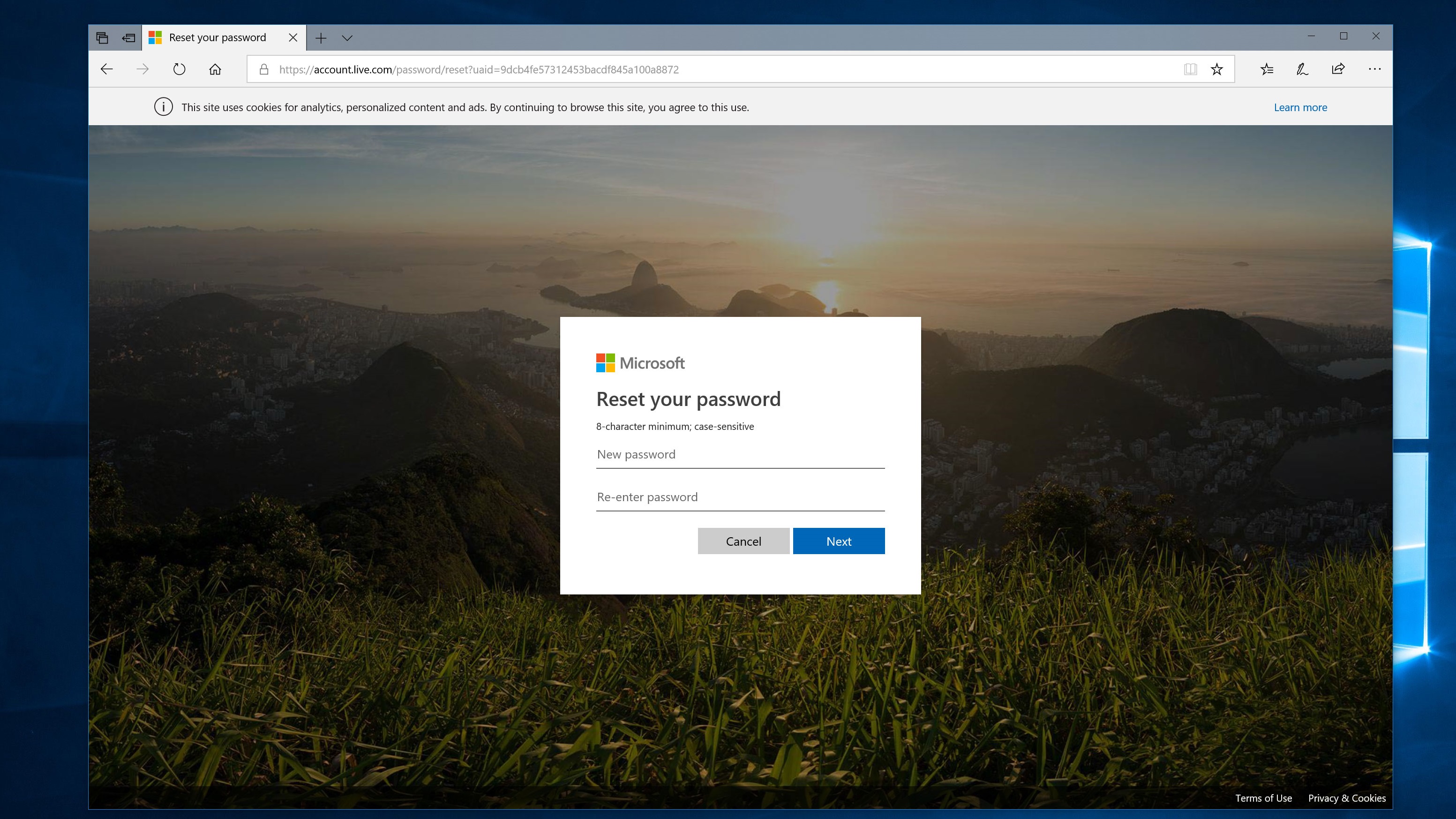Click the browser settings ellipsis icon

(x=1374, y=68)
